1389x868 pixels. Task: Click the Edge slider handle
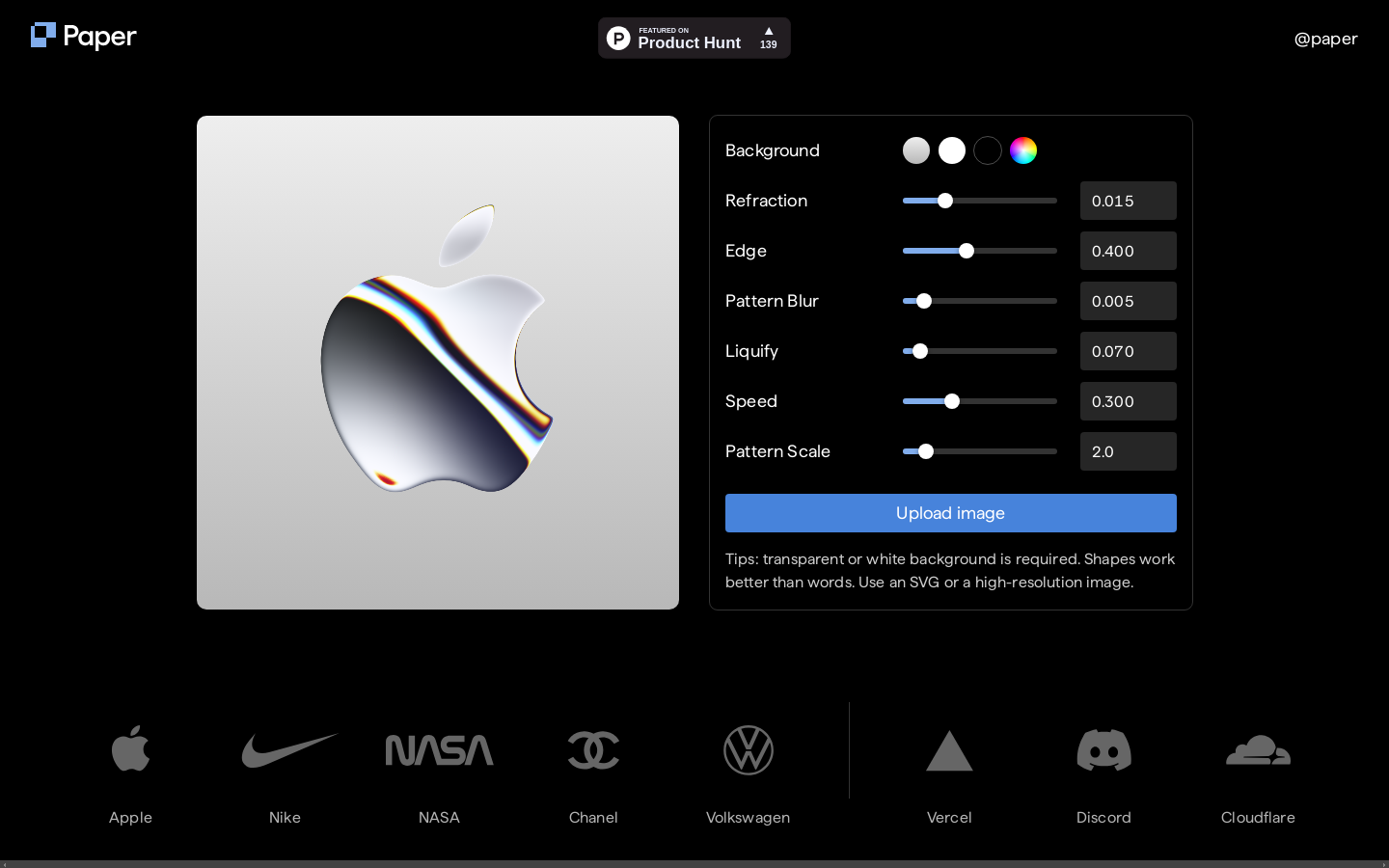[x=967, y=251]
